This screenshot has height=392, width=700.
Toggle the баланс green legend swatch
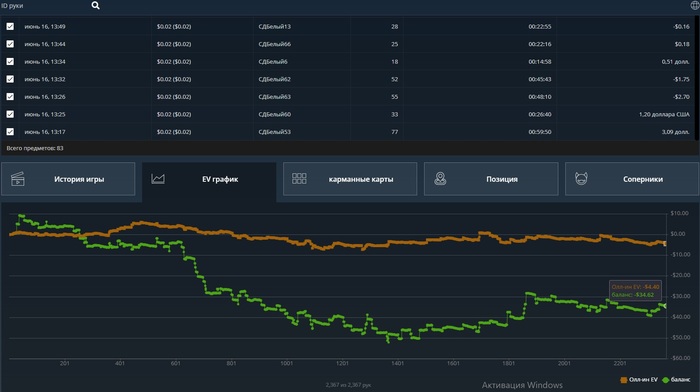coord(665,380)
